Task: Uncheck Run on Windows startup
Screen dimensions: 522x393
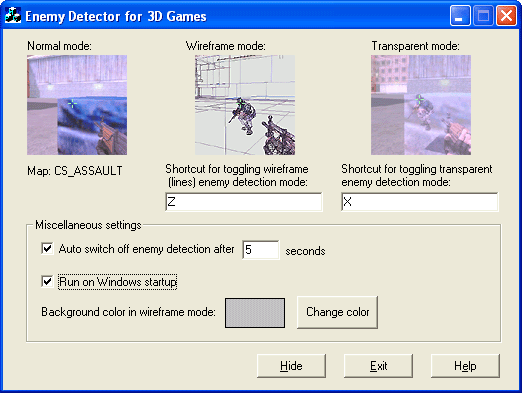Action: (47, 281)
